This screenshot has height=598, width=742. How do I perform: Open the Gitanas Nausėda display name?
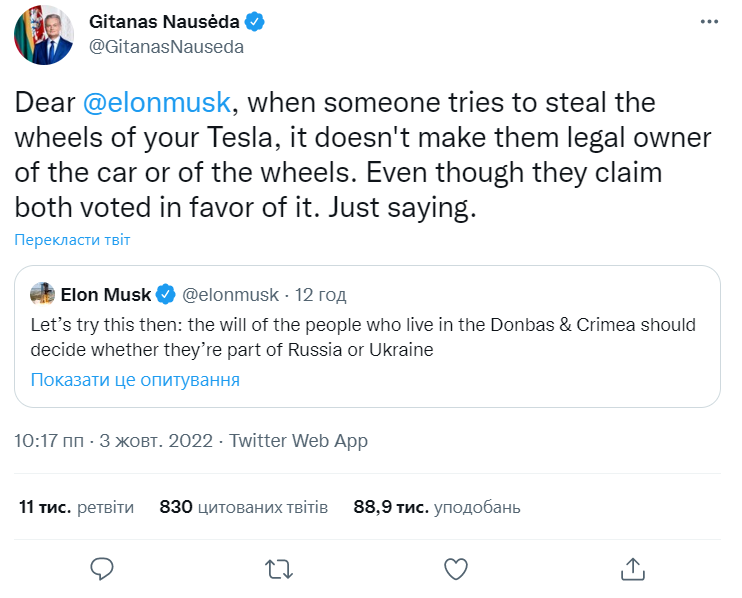pyautogui.click(x=164, y=22)
